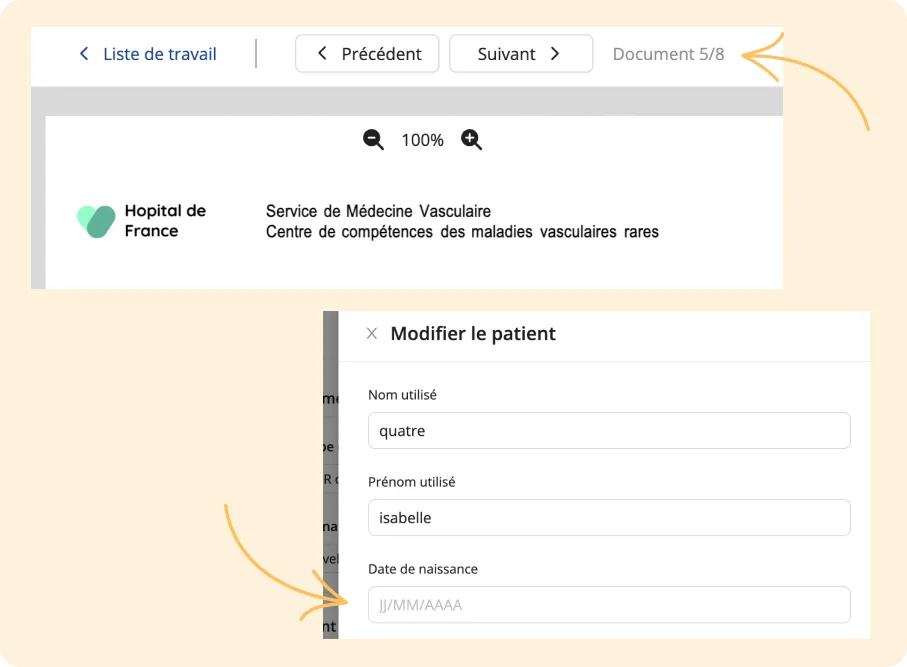The width and height of the screenshot is (907, 667).
Task: Click the Hopital de France name text
Action: (165, 220)
